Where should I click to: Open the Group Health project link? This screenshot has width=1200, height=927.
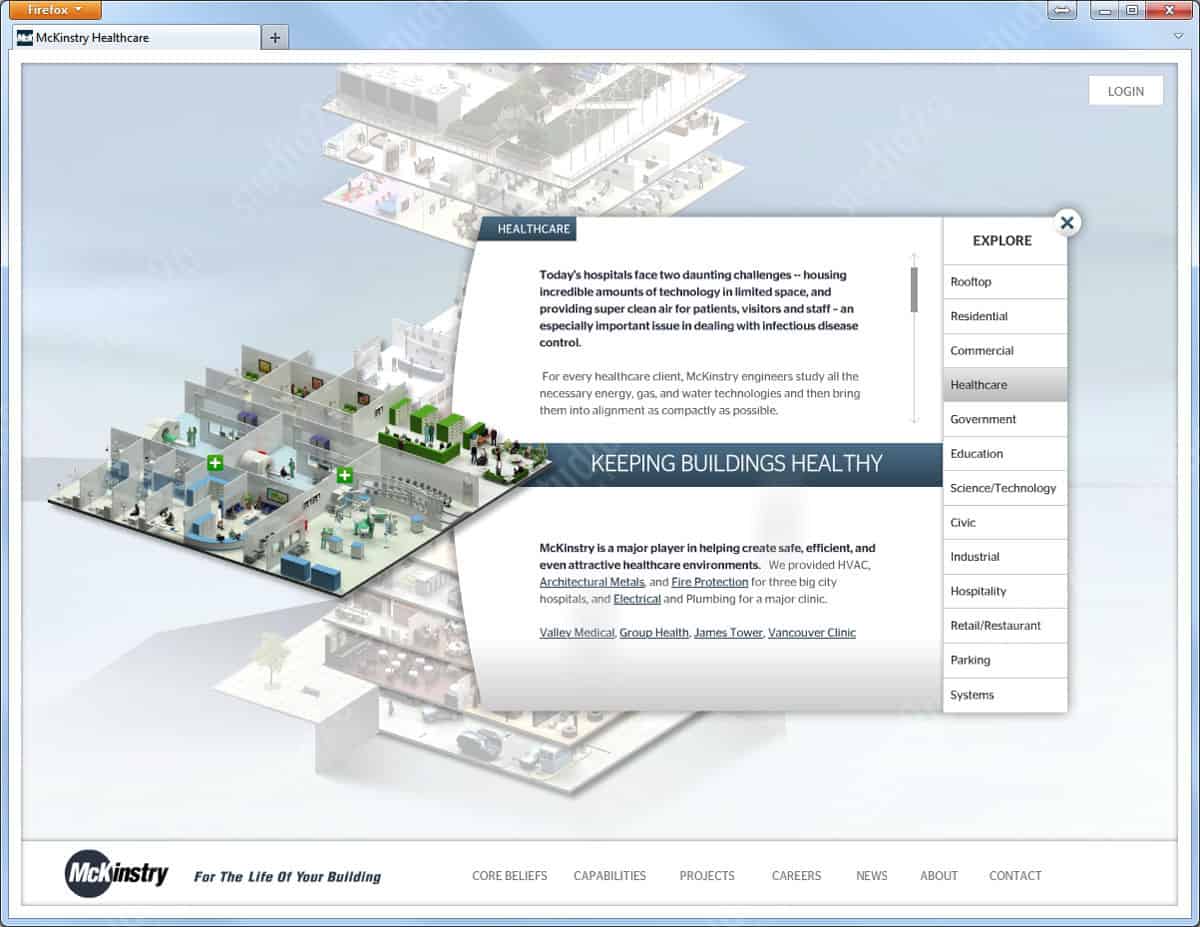[x=654, y=633]
